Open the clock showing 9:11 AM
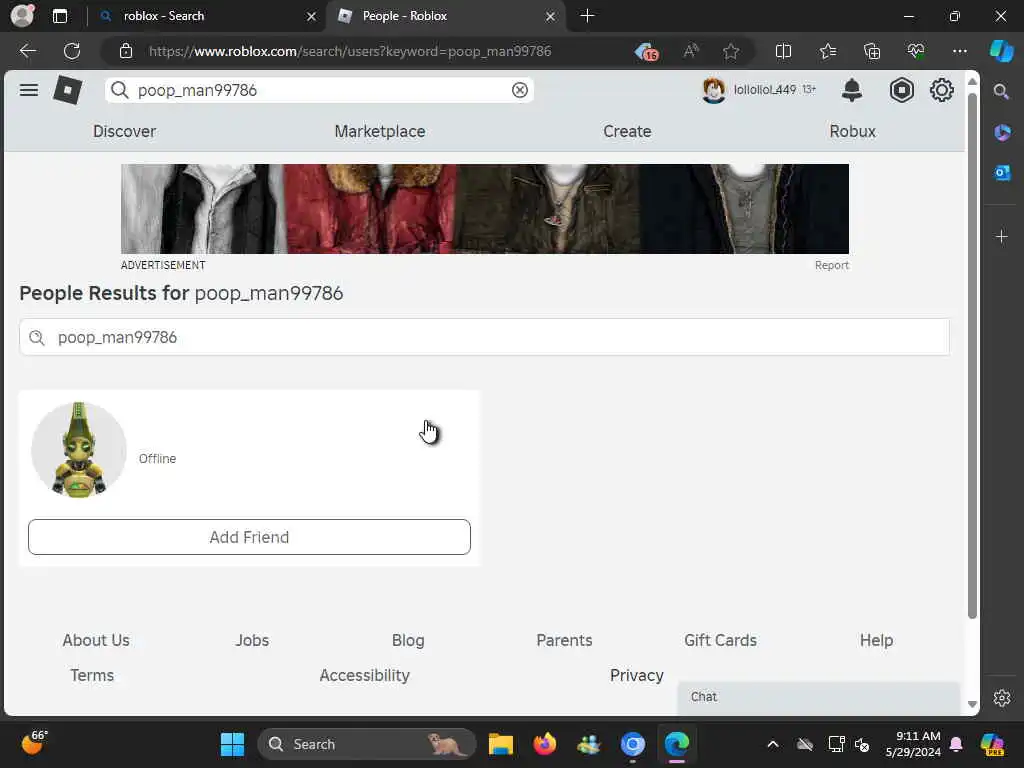 913,744
